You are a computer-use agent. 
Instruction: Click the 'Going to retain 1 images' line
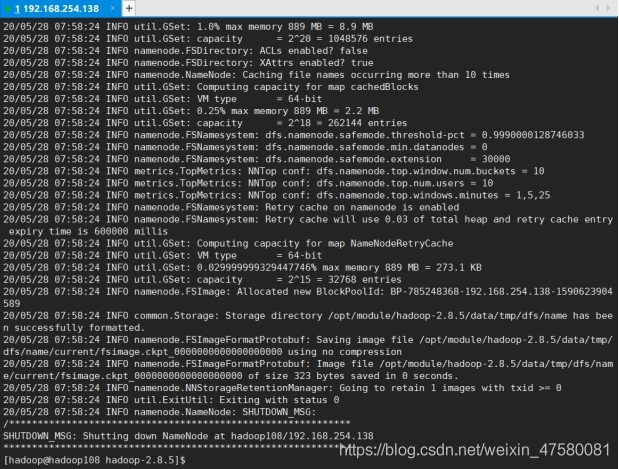coord(282,388)
